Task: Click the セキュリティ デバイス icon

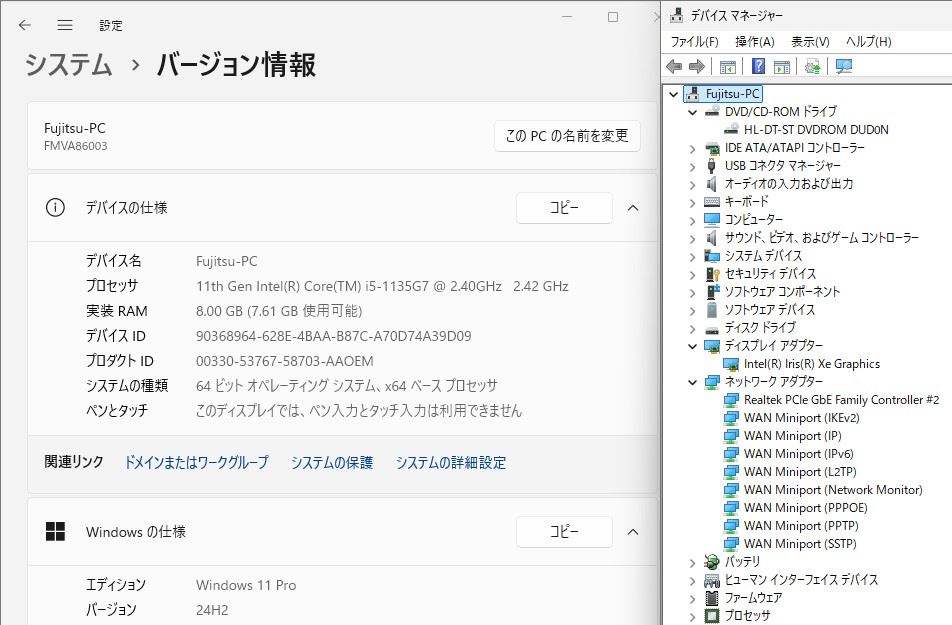Action: point(712,274)
